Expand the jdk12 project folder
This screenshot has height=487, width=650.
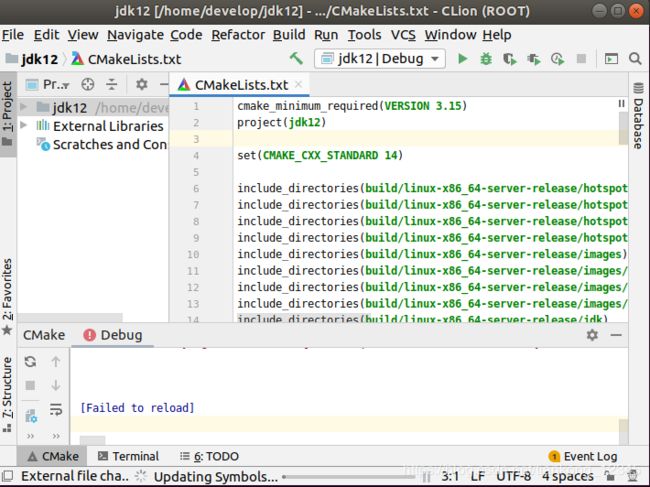click(24, 107)
